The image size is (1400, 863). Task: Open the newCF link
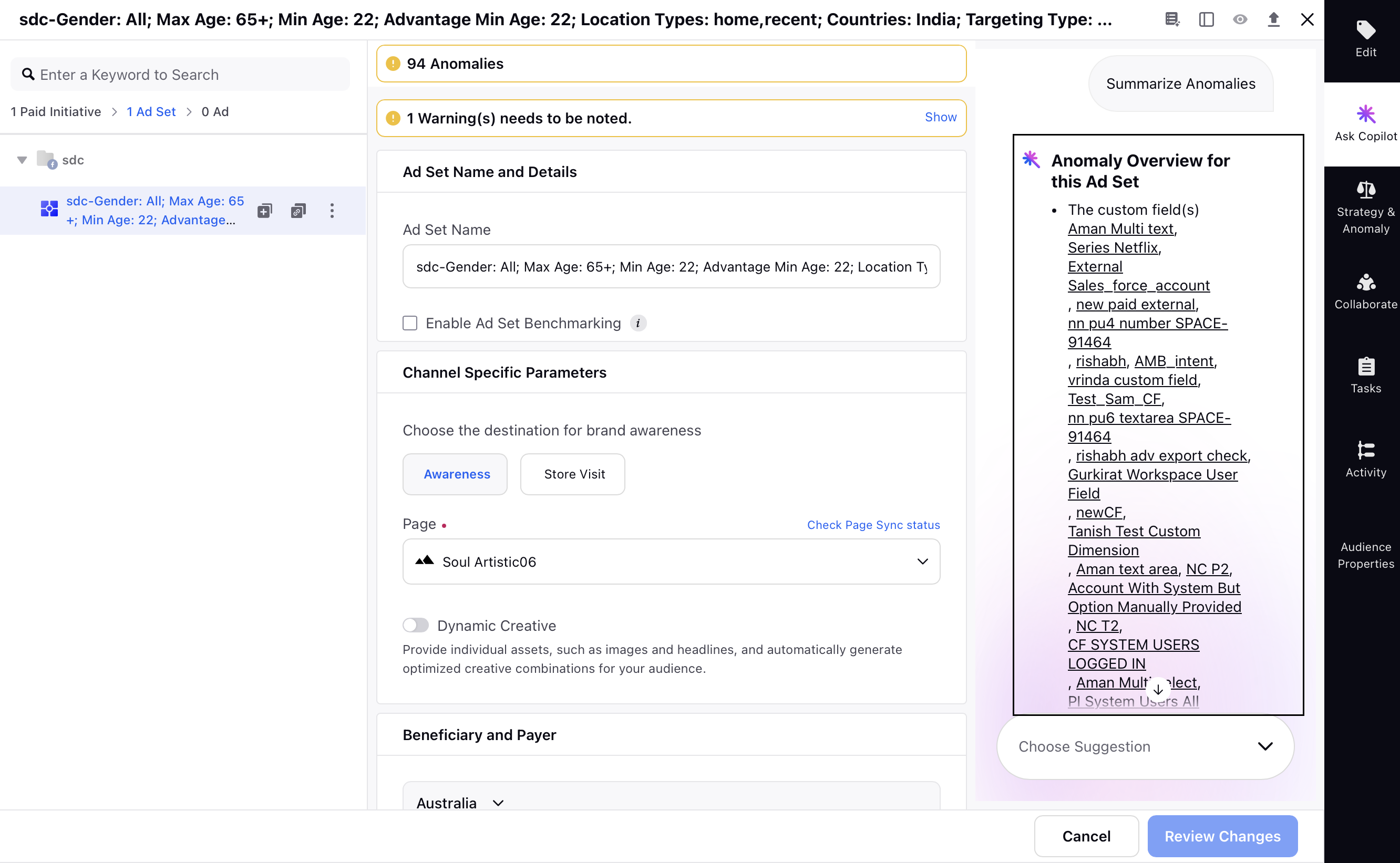click(x=1099, y=512)
